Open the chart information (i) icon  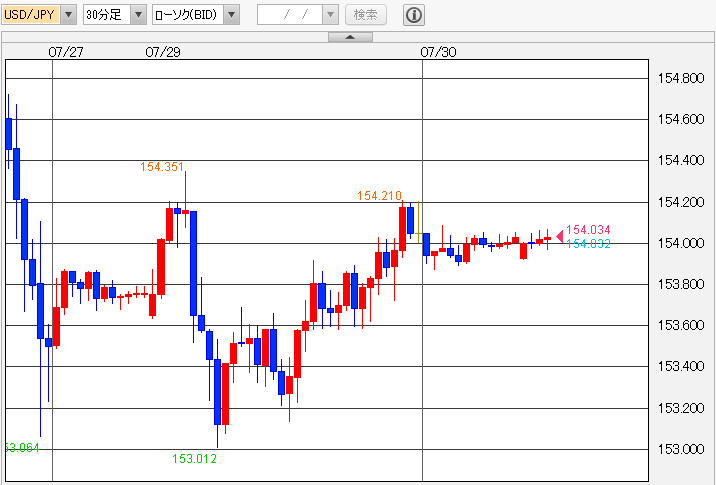click(414, 15)
